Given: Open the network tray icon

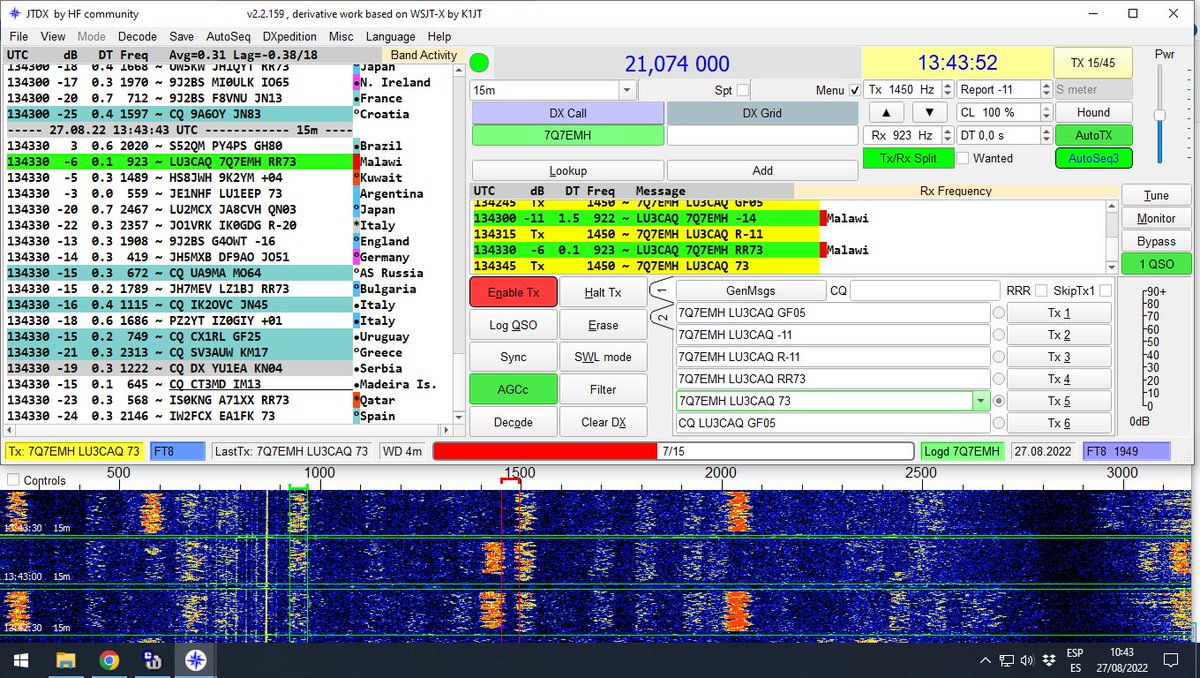Looking at the screenshot, I should coord(1007,660).
